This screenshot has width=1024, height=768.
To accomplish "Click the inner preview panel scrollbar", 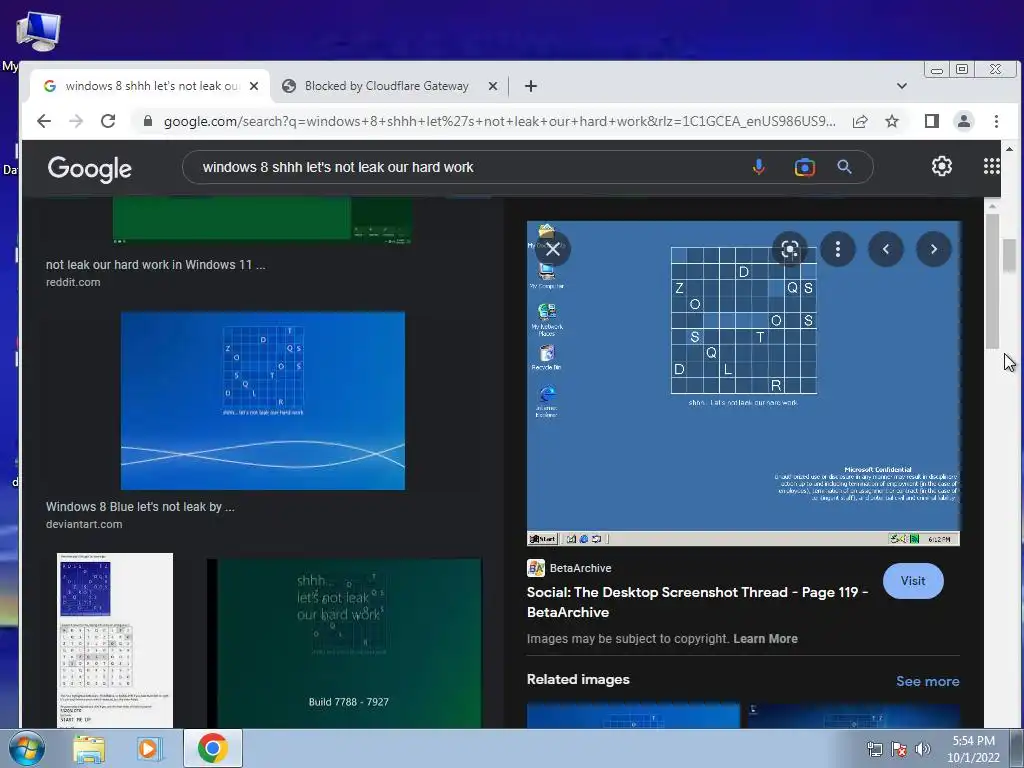I will pos(992,281).
